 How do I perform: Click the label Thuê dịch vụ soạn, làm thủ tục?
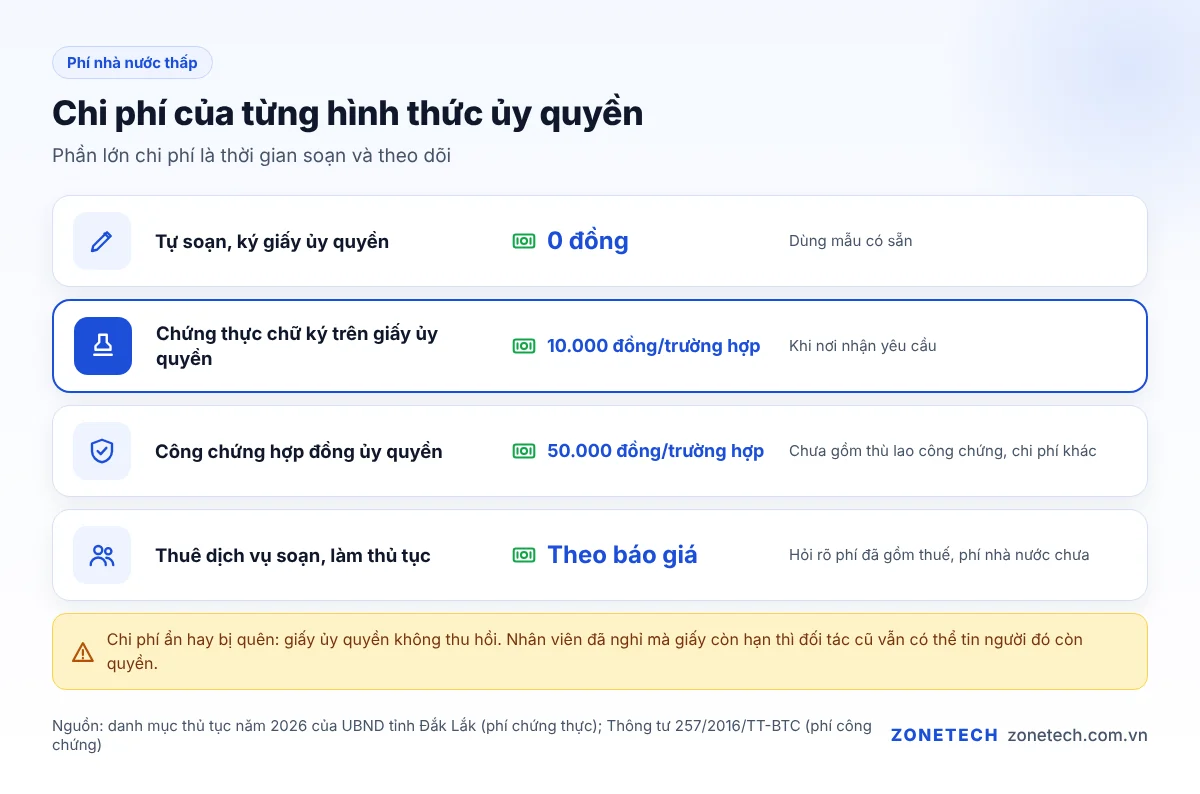(293, 556)
